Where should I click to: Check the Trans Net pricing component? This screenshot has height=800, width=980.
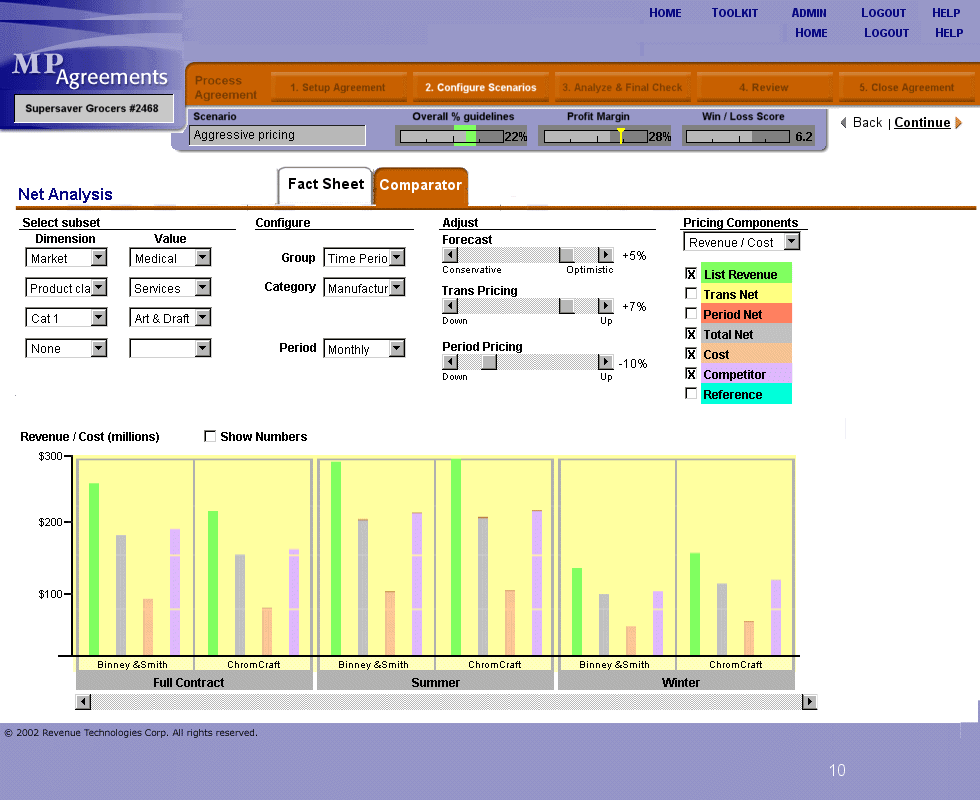tap(691, 294)
